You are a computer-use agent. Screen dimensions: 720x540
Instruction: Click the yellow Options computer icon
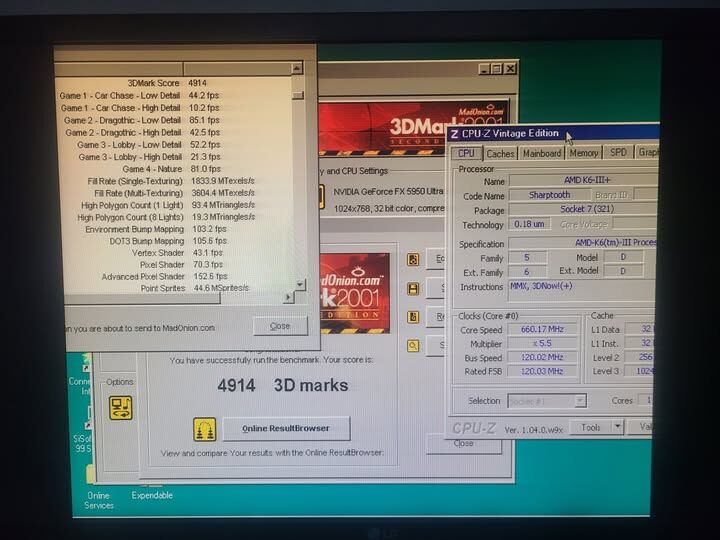click(x=120, y=408)
